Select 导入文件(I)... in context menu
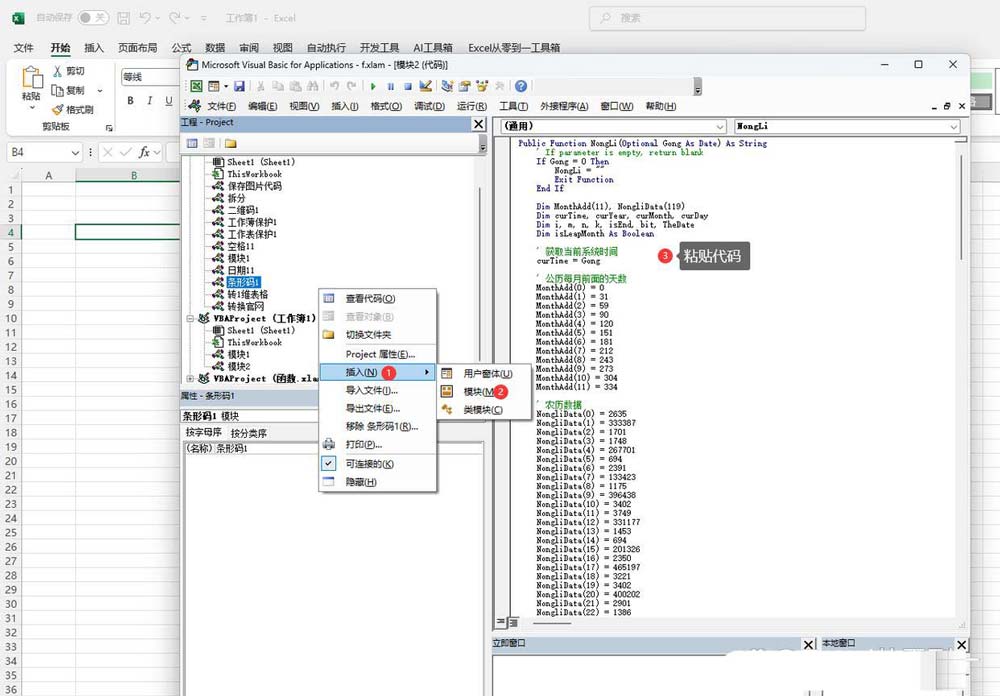This screenshot has height=696, width=1000. (x=378, y=390)
